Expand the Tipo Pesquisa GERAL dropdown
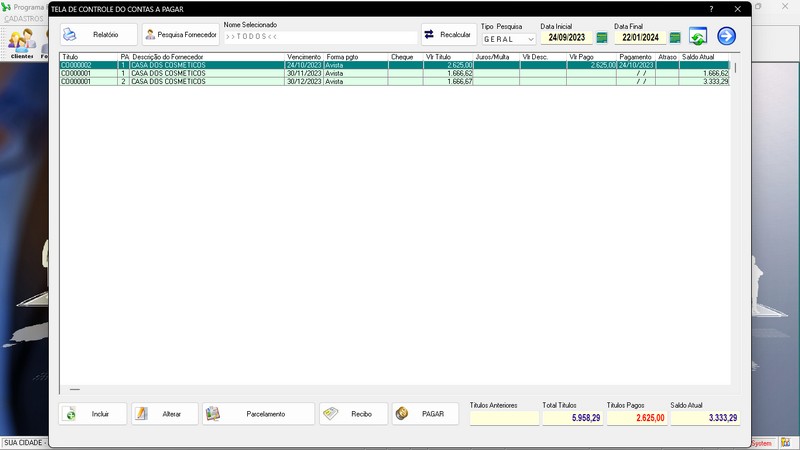 click(x=508, y=39)
